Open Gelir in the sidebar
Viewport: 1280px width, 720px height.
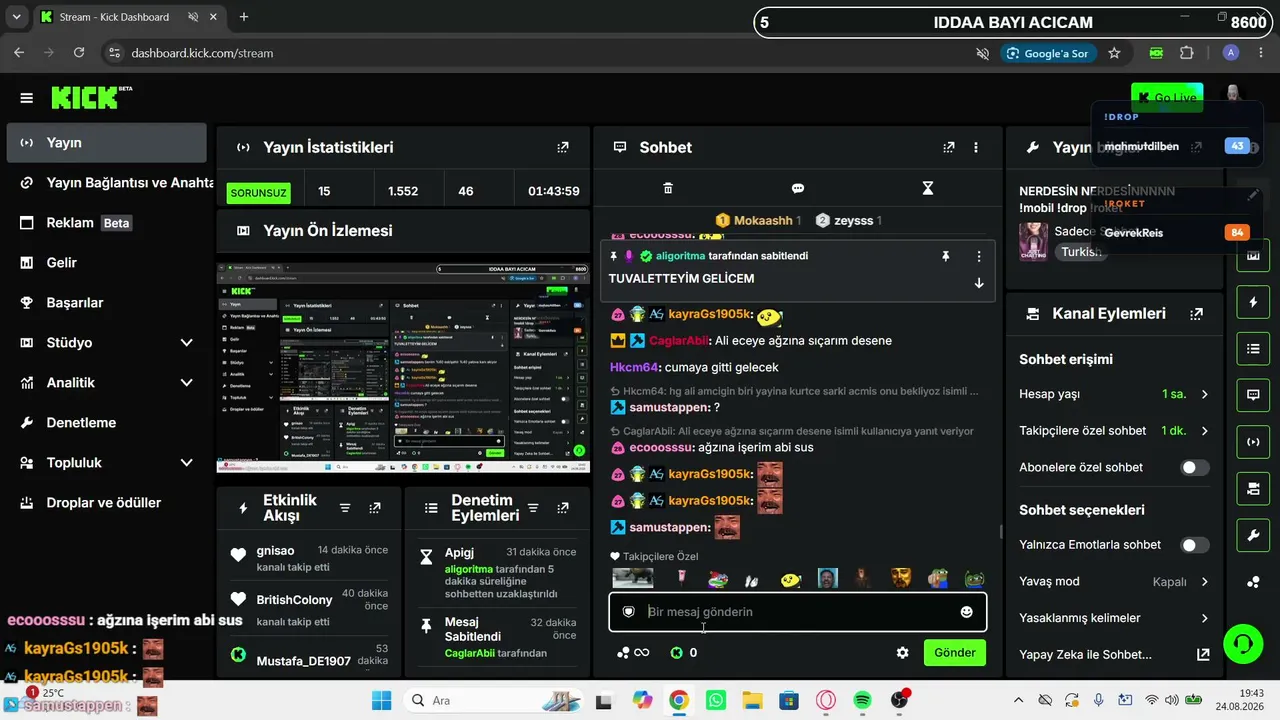coord(106,263)
